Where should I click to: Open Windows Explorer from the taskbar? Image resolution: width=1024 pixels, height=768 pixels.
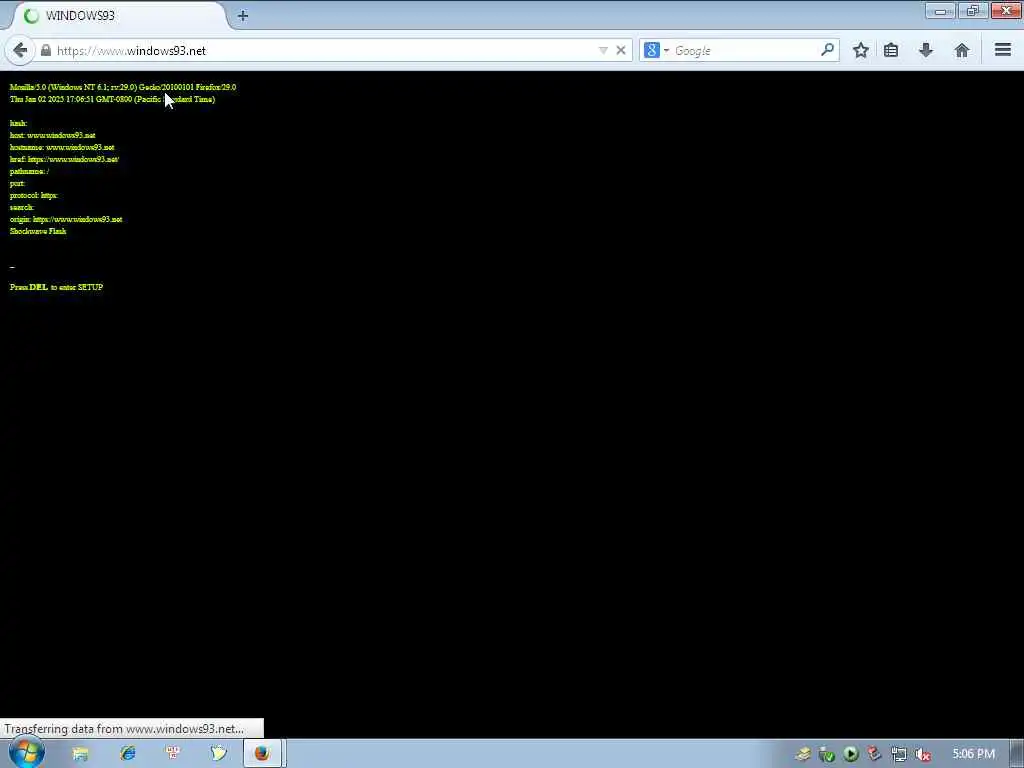click(80, 754)
